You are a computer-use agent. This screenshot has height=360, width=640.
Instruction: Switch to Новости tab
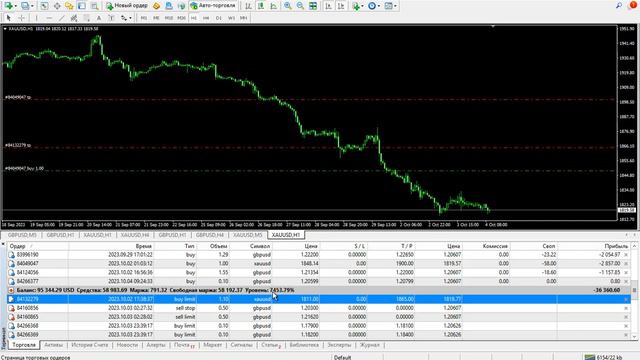coord(127,345)
